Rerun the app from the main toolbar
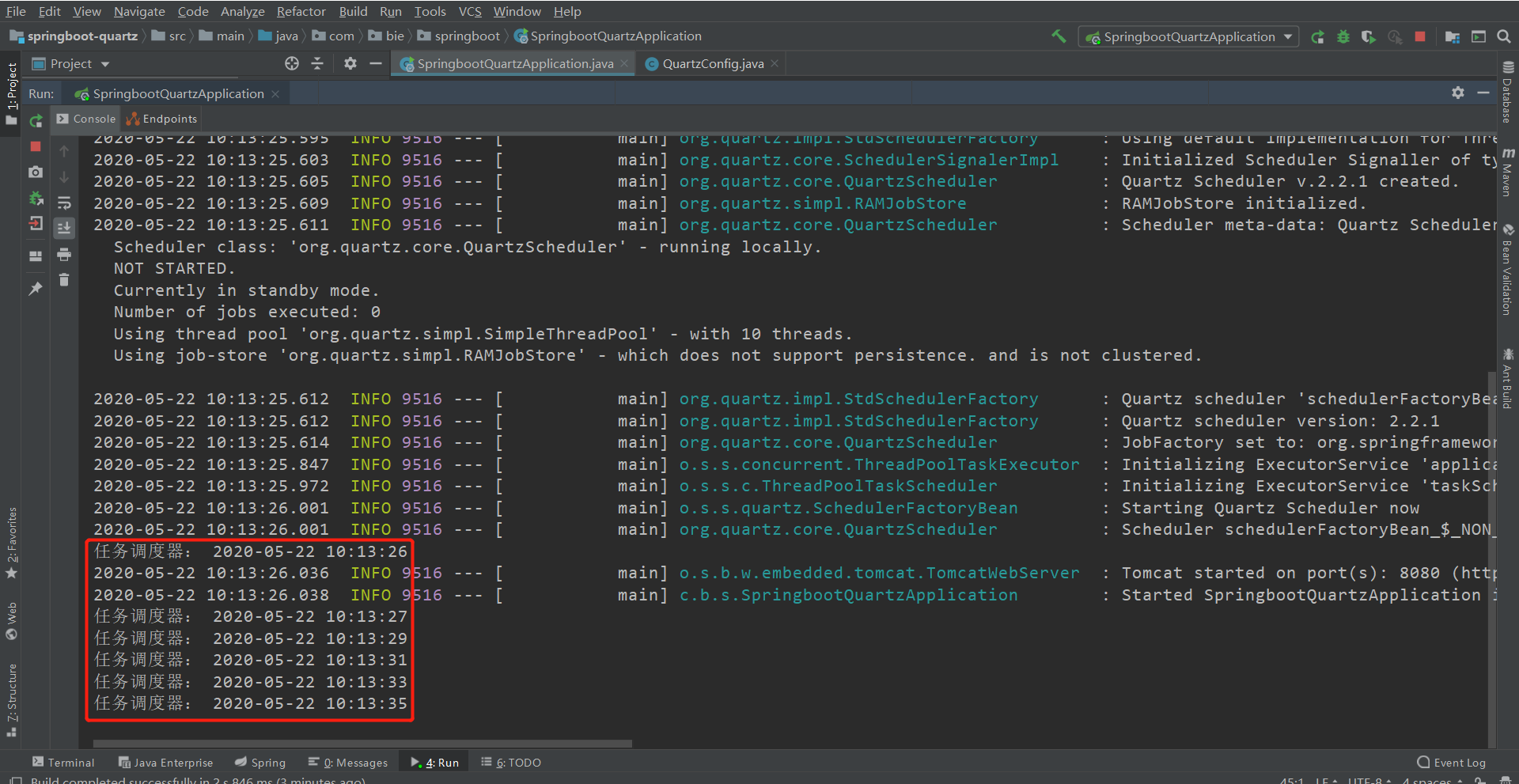The height and width of the screenshot is (784, 1519). 1318,36
